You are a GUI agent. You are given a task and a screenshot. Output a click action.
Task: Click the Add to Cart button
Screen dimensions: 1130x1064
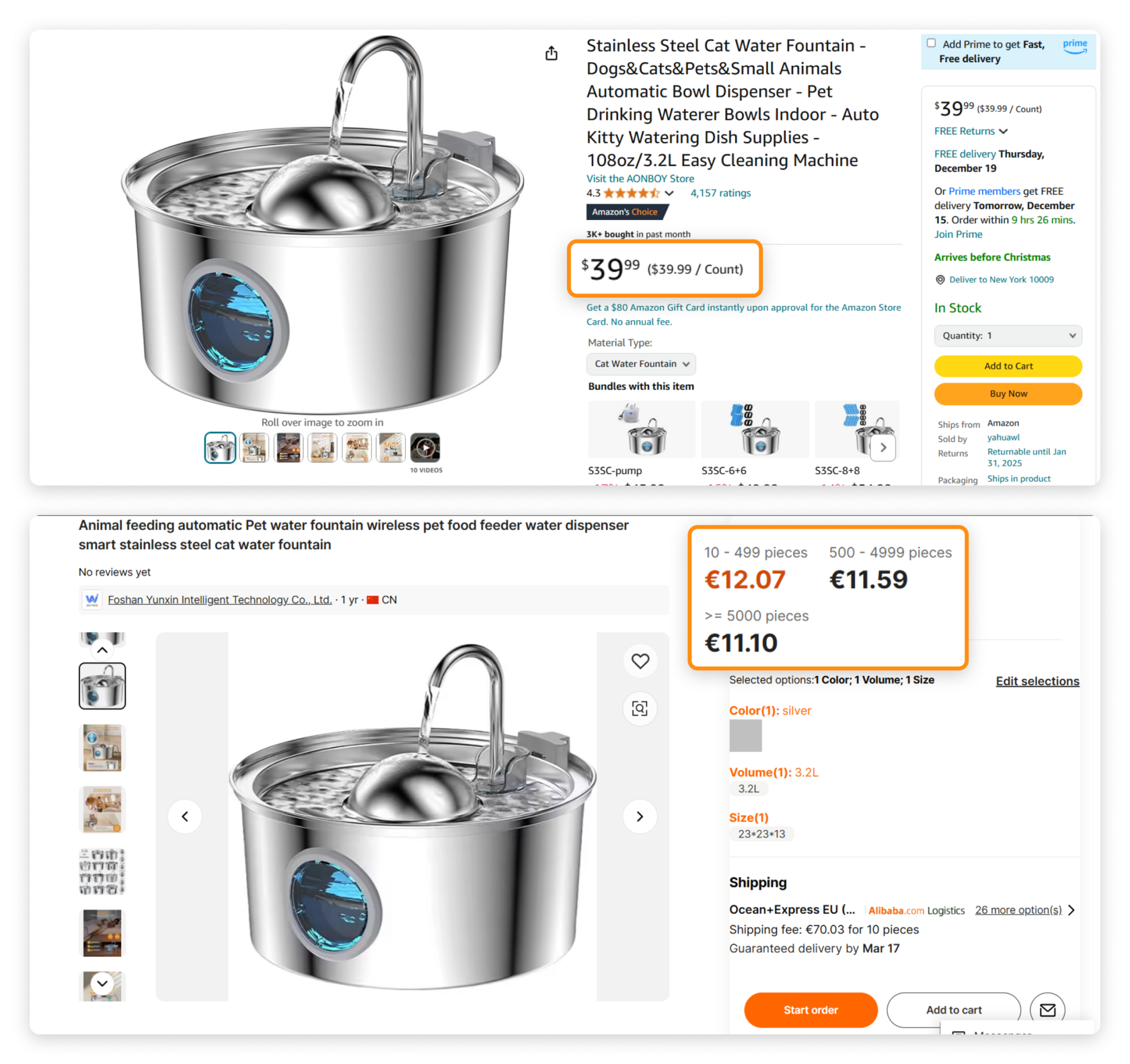click(1008, 366)
